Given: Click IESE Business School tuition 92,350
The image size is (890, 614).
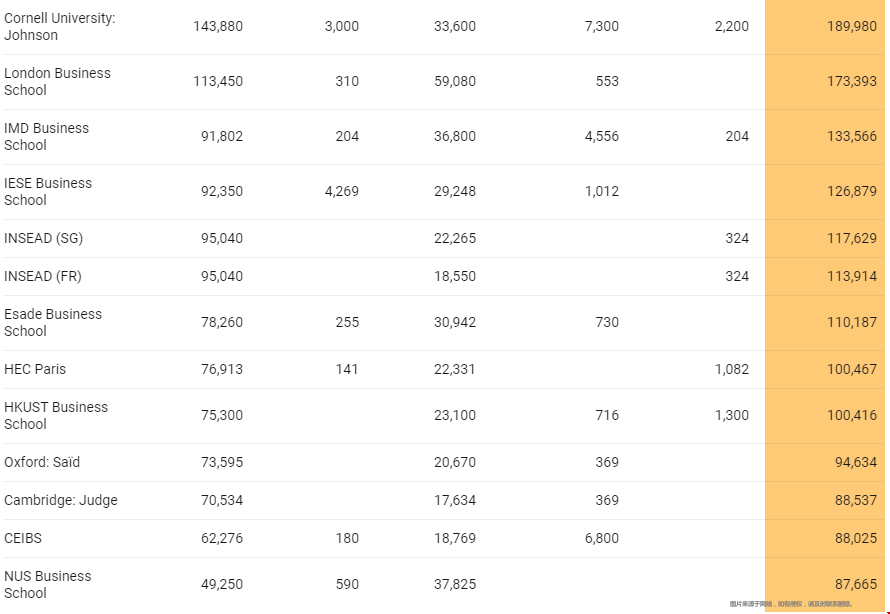Looking at the screenshot, I should (x=222, y=191).
